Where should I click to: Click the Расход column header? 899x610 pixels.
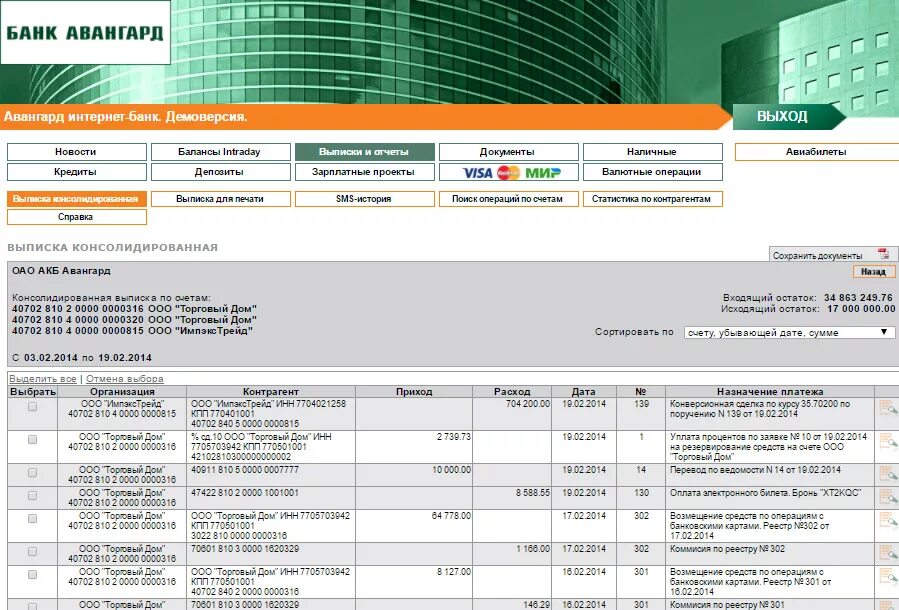pos(512,392)
